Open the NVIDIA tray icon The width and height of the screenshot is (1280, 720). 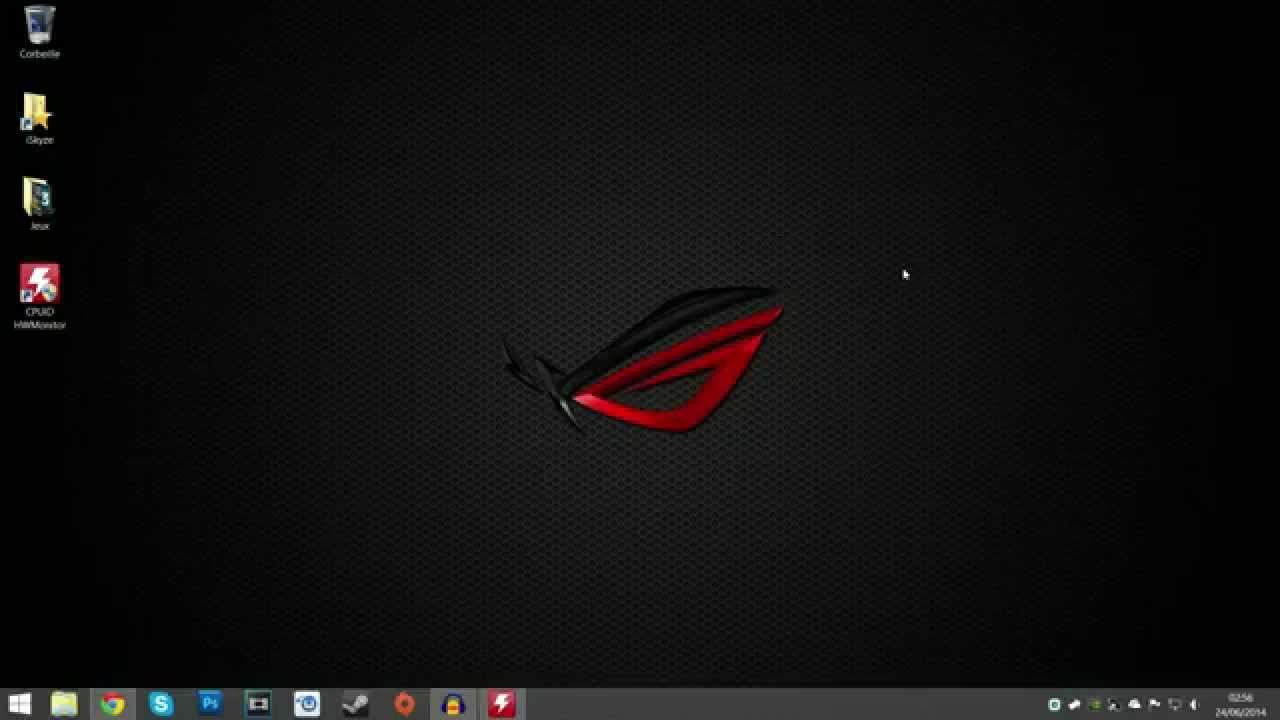1095,705
